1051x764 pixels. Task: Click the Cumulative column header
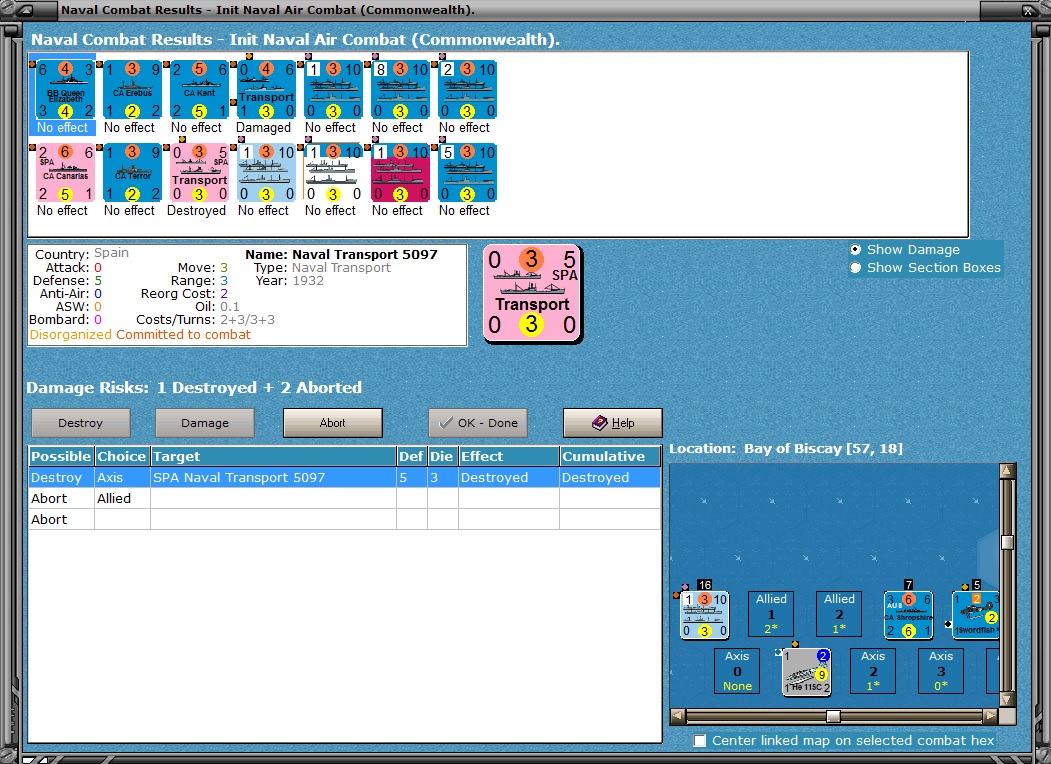click(610, 456)
